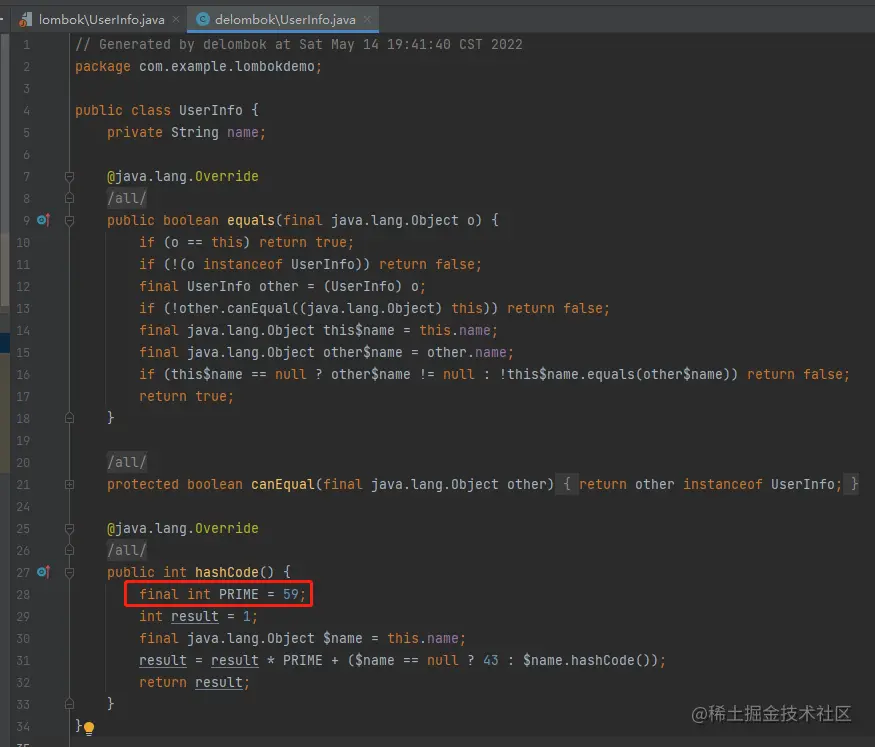Click PRIME constant declaration on line 28
The width and height of the screenshot is (875, 747).
tap(239, 594)
